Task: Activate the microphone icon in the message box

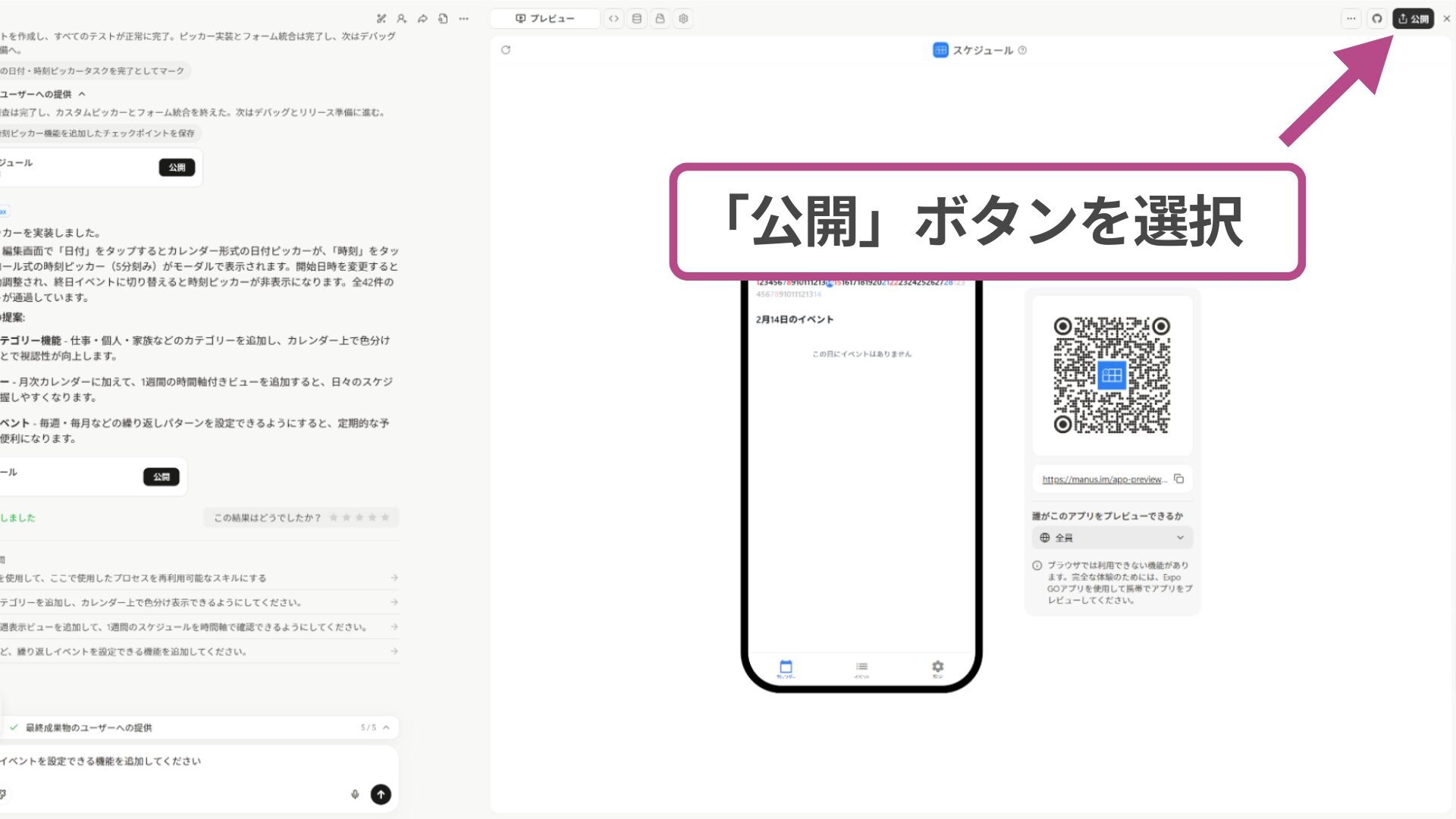Action: [355, 794]
